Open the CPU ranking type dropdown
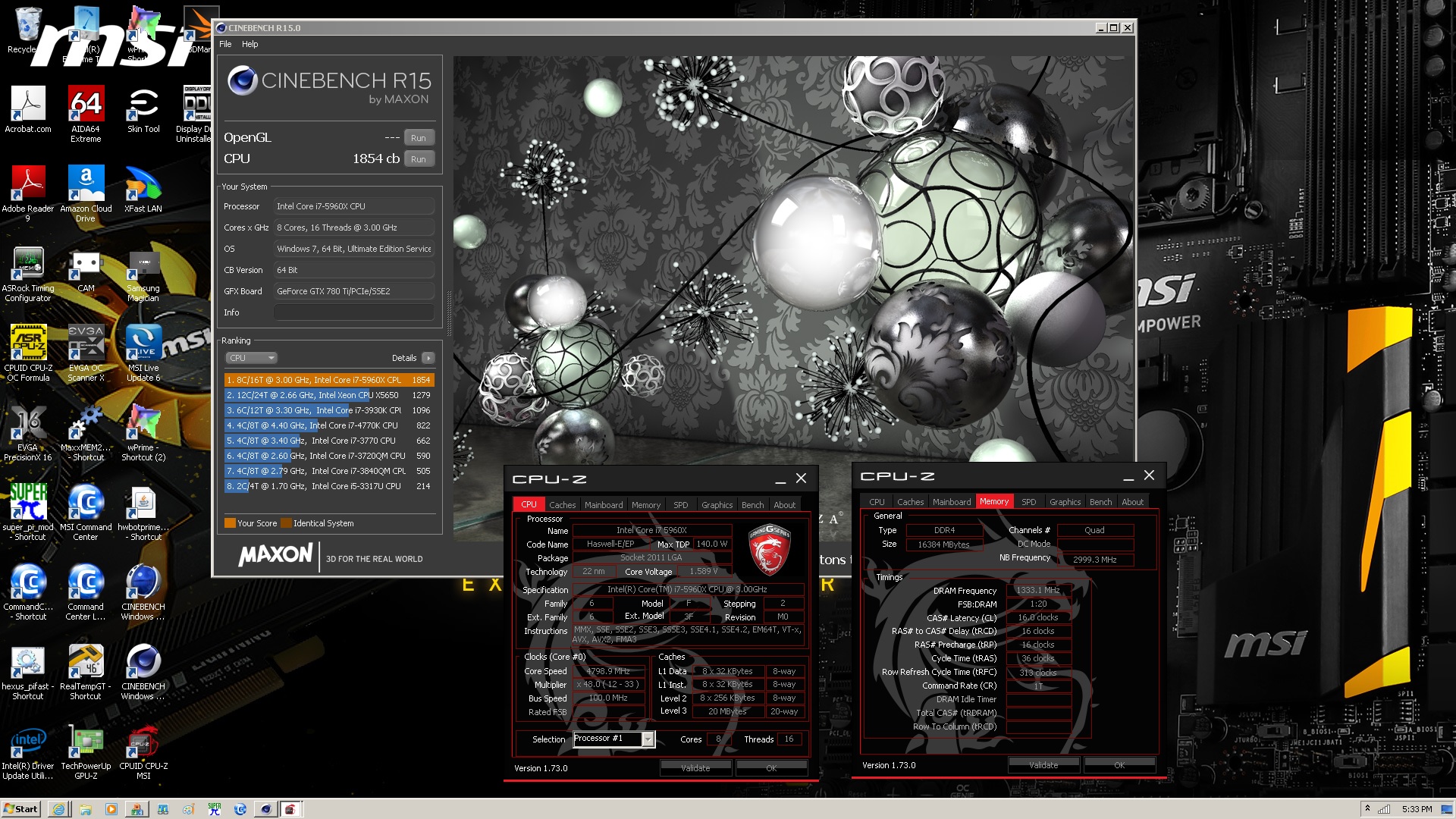This screenshot has width=1456, height=819. pos(251,358)
